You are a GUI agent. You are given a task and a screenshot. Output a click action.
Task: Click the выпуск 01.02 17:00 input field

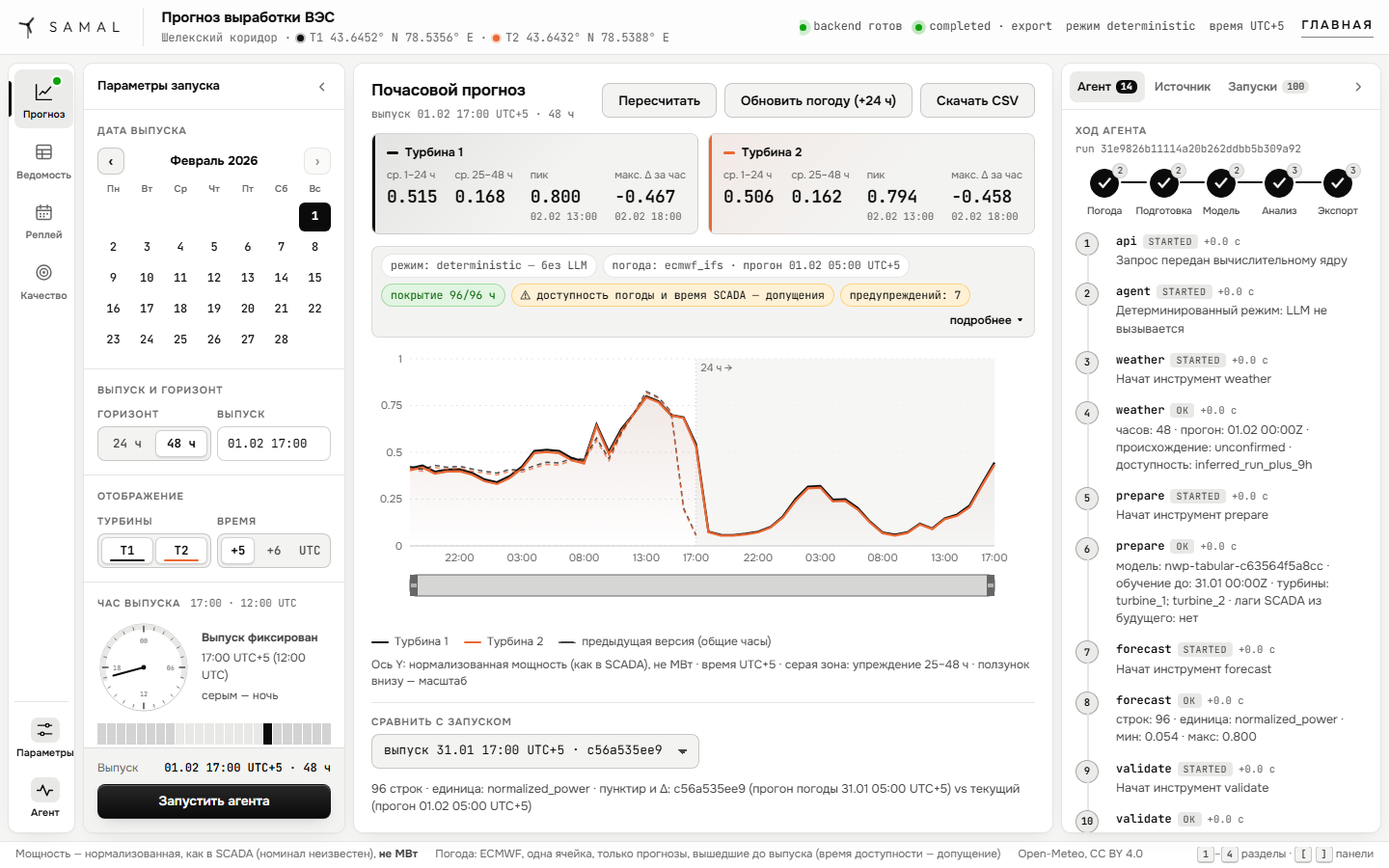point(274,444)
